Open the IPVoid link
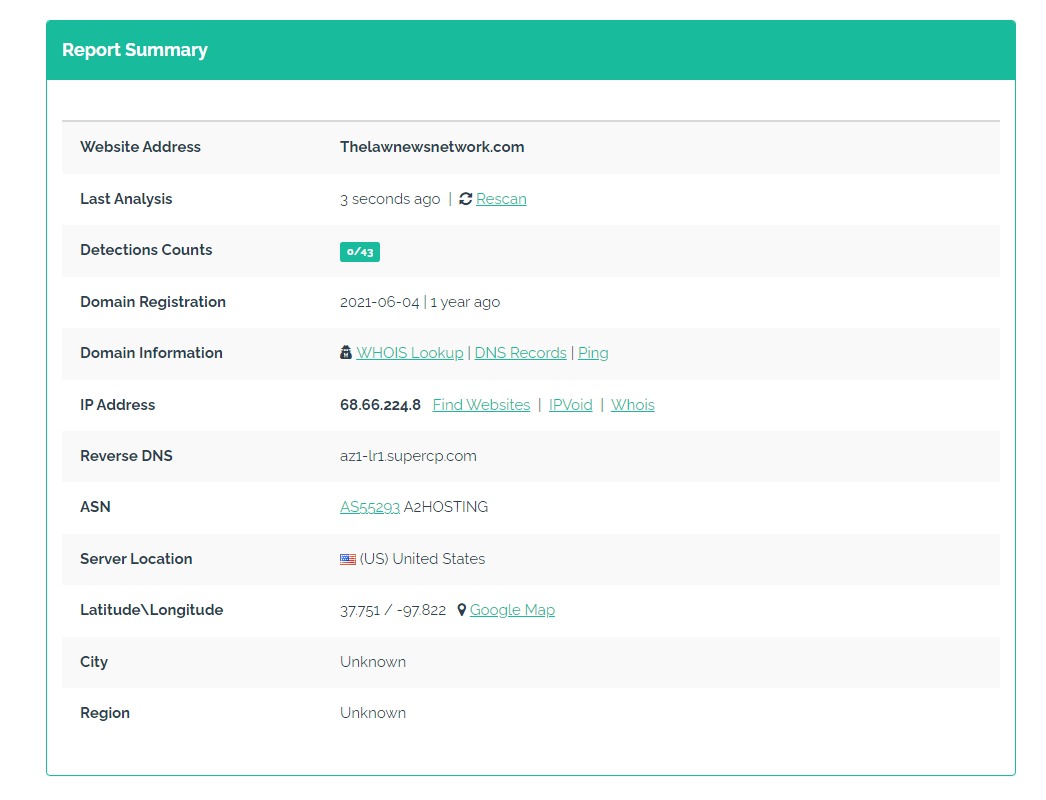The height and width of the screenshot is (800, 1046). (570, 404)
